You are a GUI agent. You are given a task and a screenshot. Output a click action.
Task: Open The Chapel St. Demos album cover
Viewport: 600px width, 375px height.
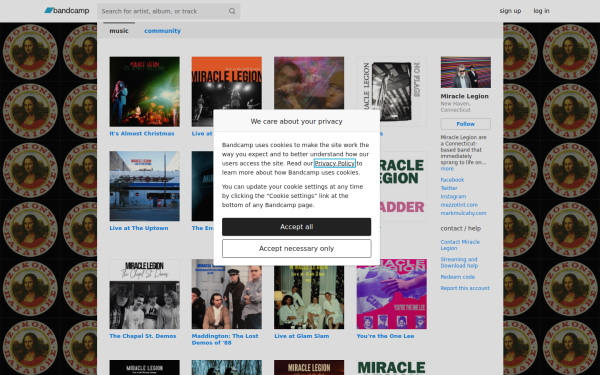point(144,294)
